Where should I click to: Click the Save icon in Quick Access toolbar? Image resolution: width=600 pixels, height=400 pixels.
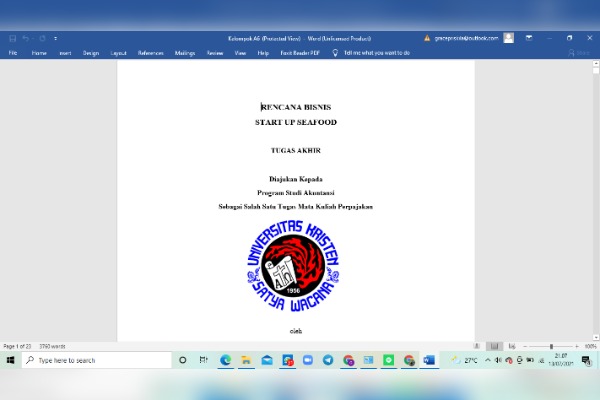[x=13, y=38]
